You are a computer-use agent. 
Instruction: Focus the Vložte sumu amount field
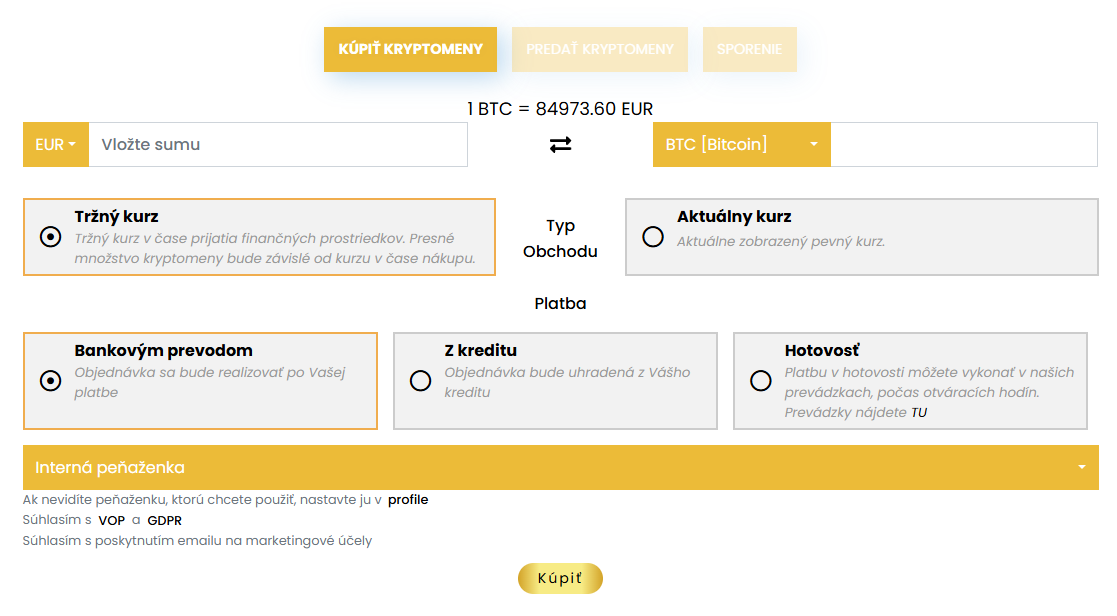tap(278, 145)
